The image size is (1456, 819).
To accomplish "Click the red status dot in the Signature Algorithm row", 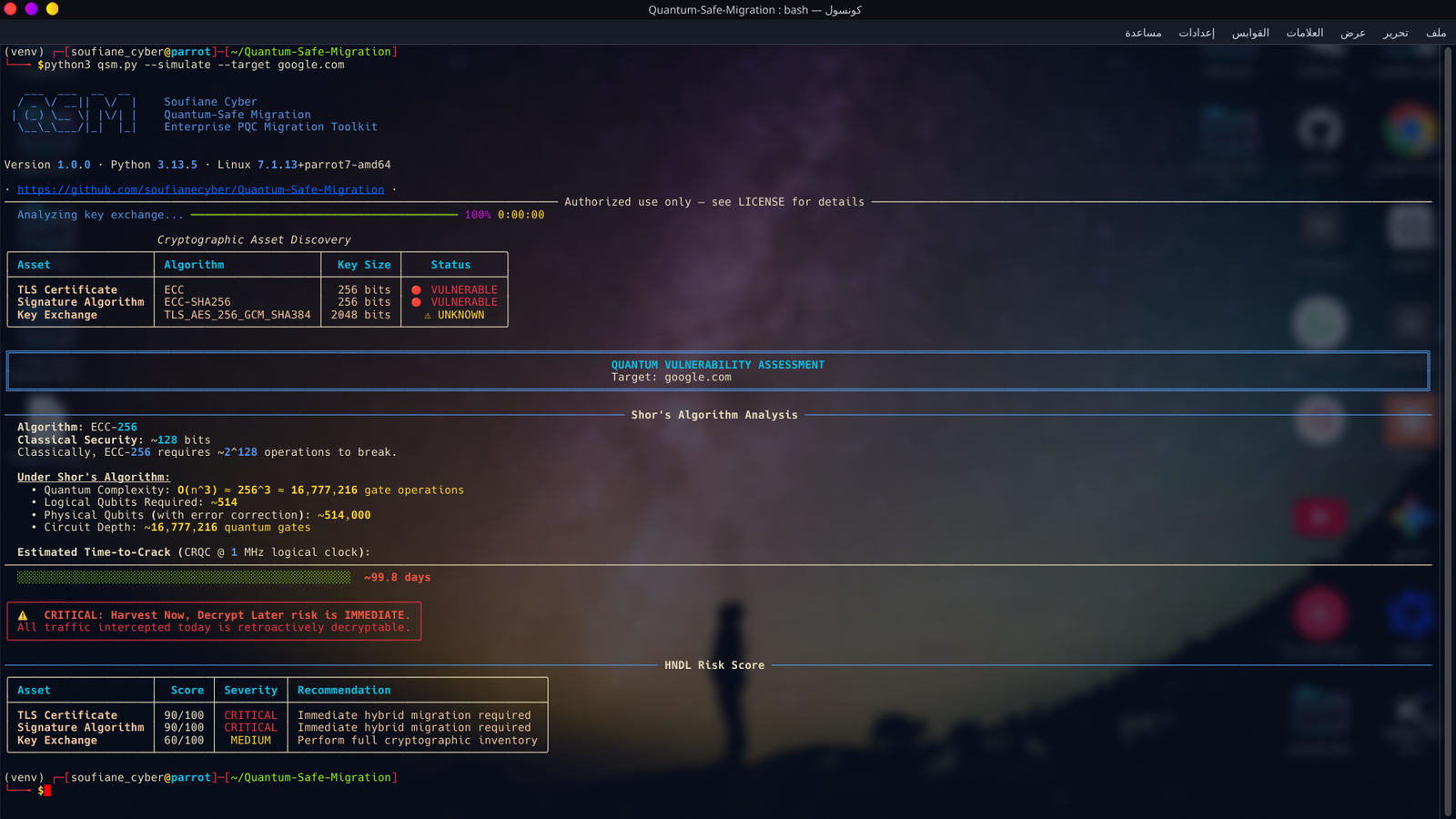I will 417,302.
